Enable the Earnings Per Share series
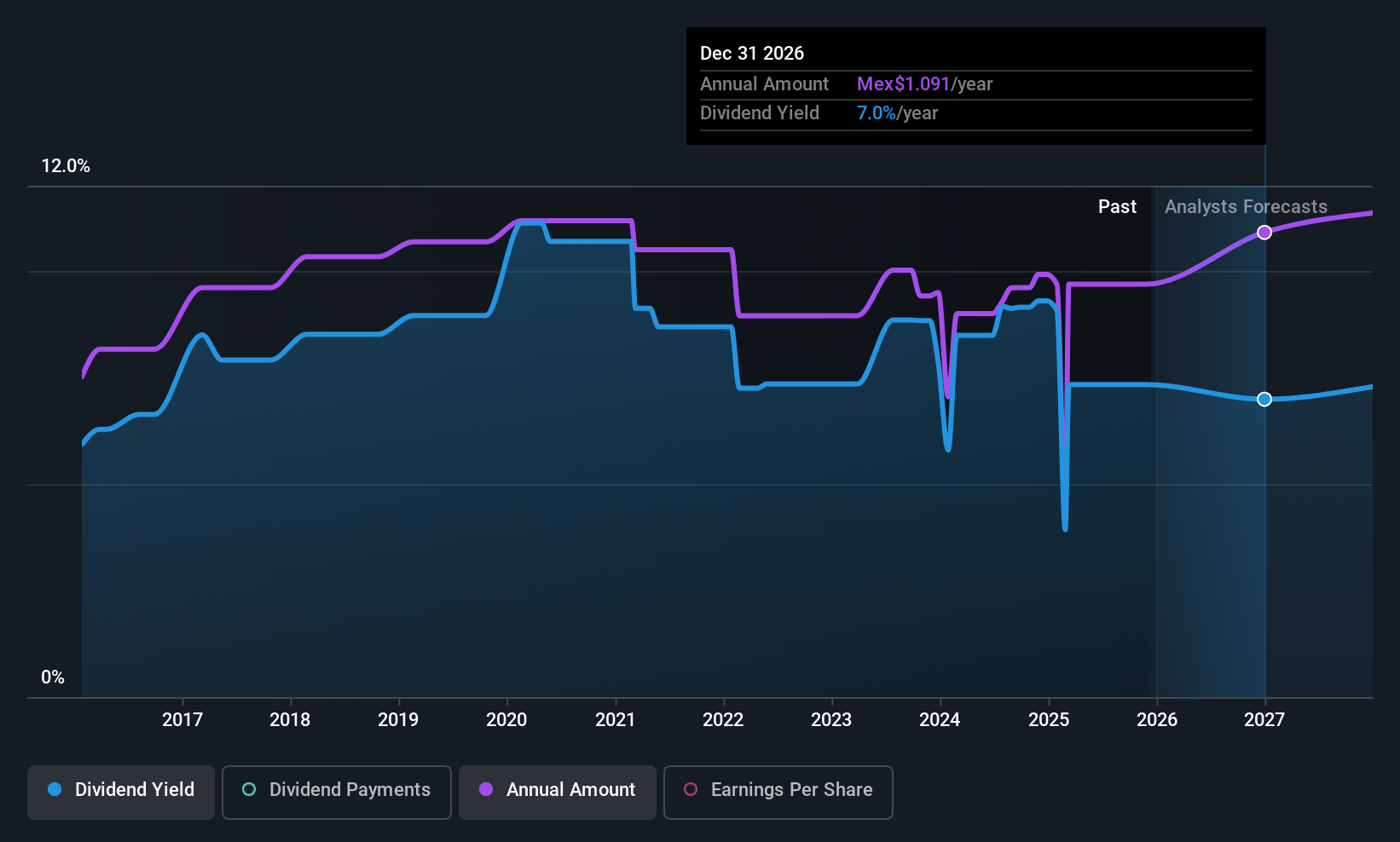1400x842 pixels. click(x=778, y=791)
